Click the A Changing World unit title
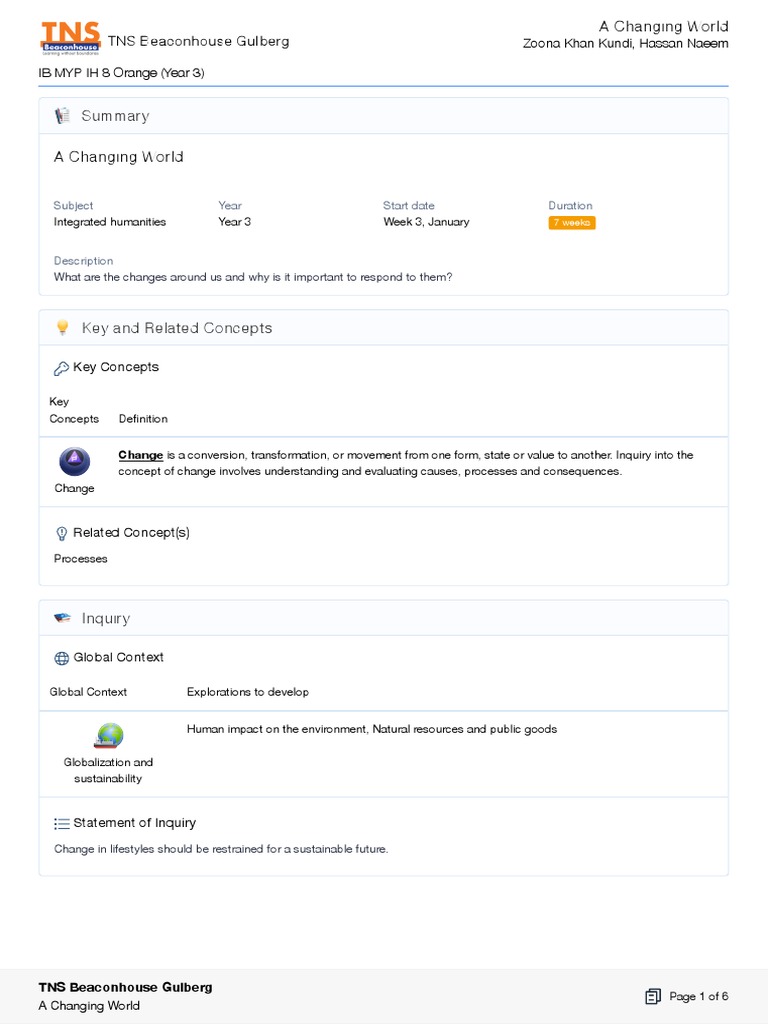 118,157
